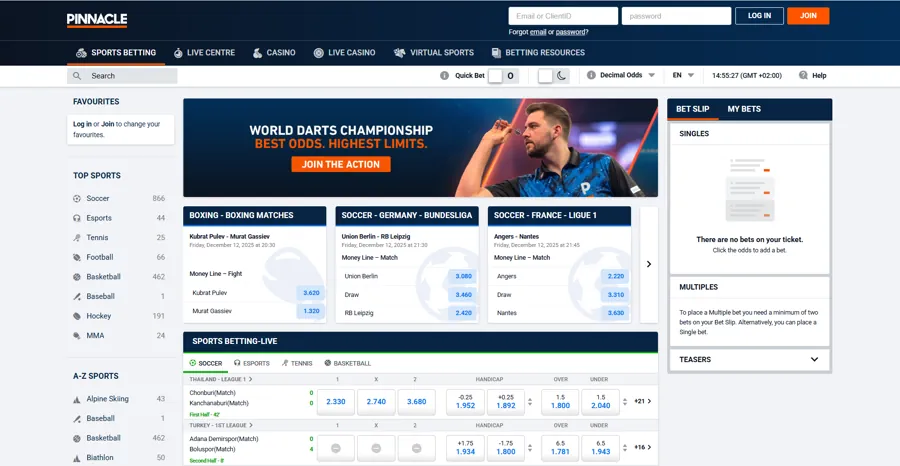Bet on Murat Gassiev at 1.320
Viewport: 900px width, 466px height.
[311, 311]
